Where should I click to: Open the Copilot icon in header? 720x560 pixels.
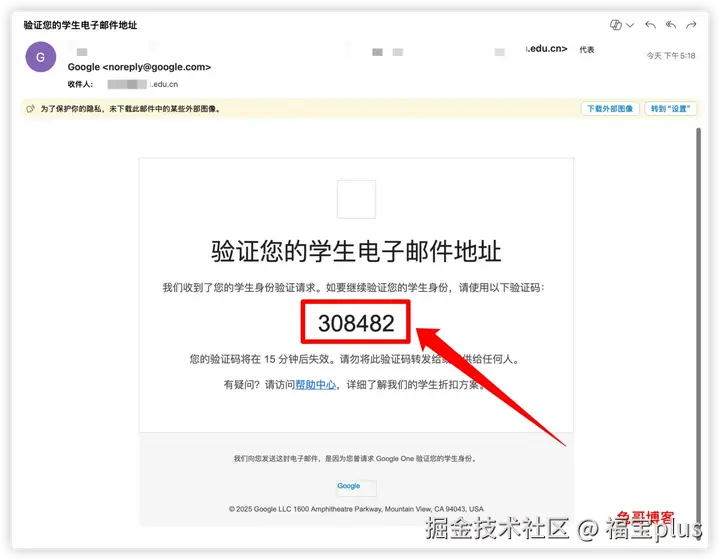point(616,25)
